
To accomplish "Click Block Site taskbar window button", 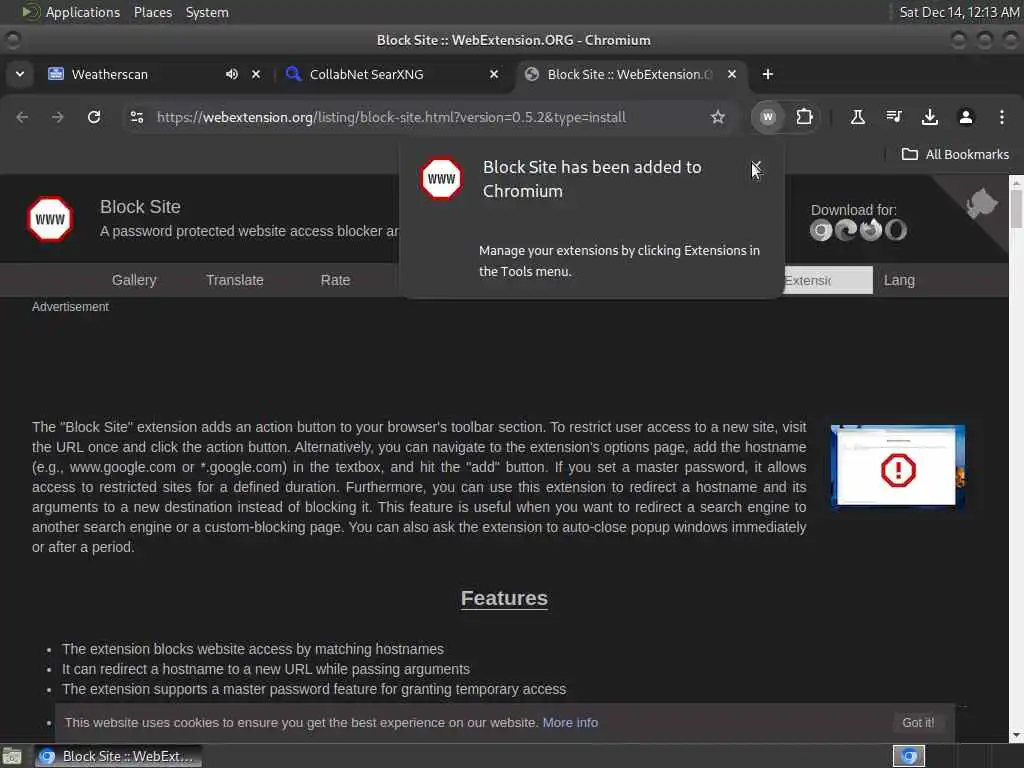I will [118, 756].
